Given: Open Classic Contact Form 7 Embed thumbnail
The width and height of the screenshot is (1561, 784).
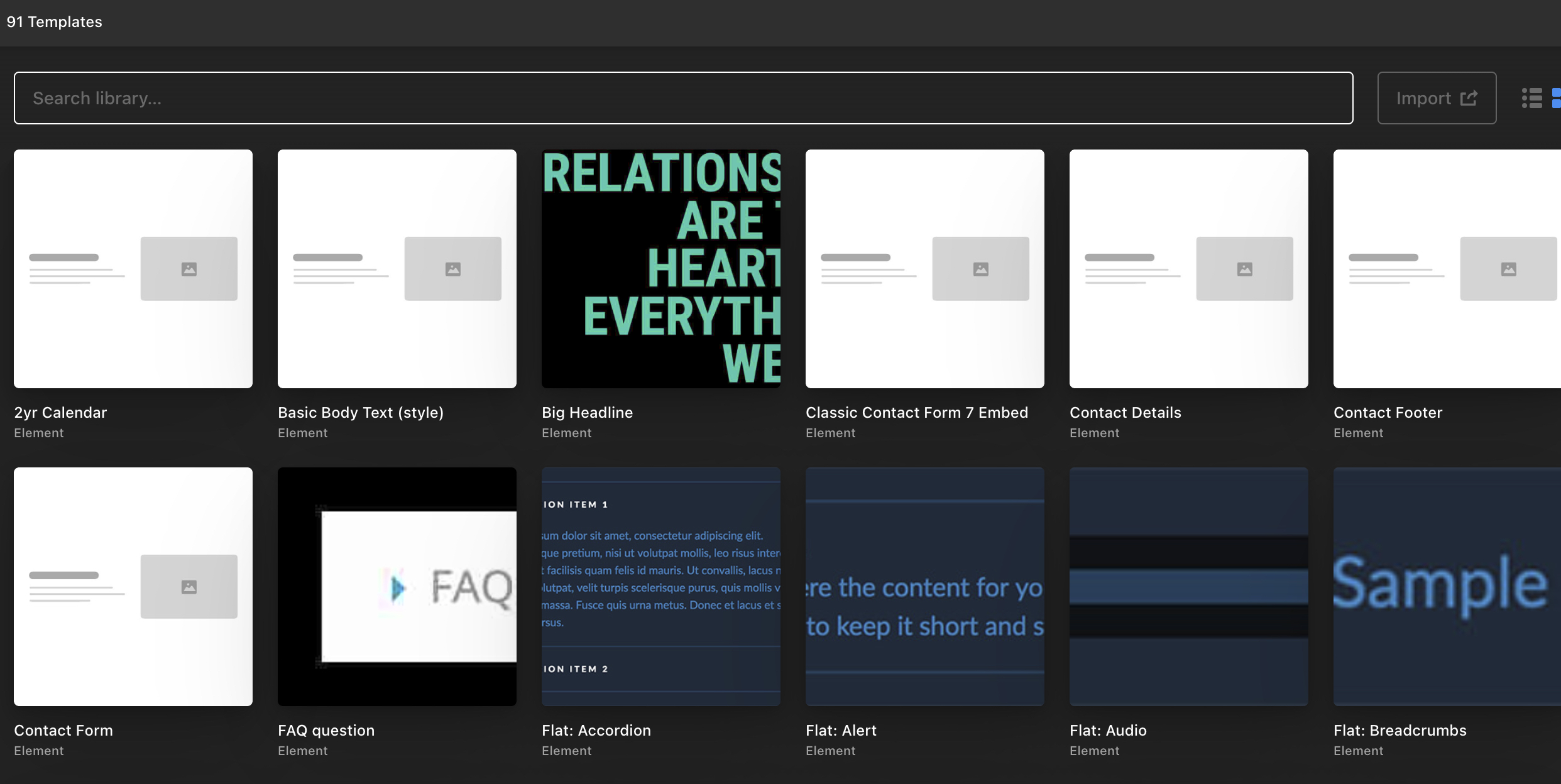Looking at the screenshot, I should pyautogui.click(x=924, y=268).
